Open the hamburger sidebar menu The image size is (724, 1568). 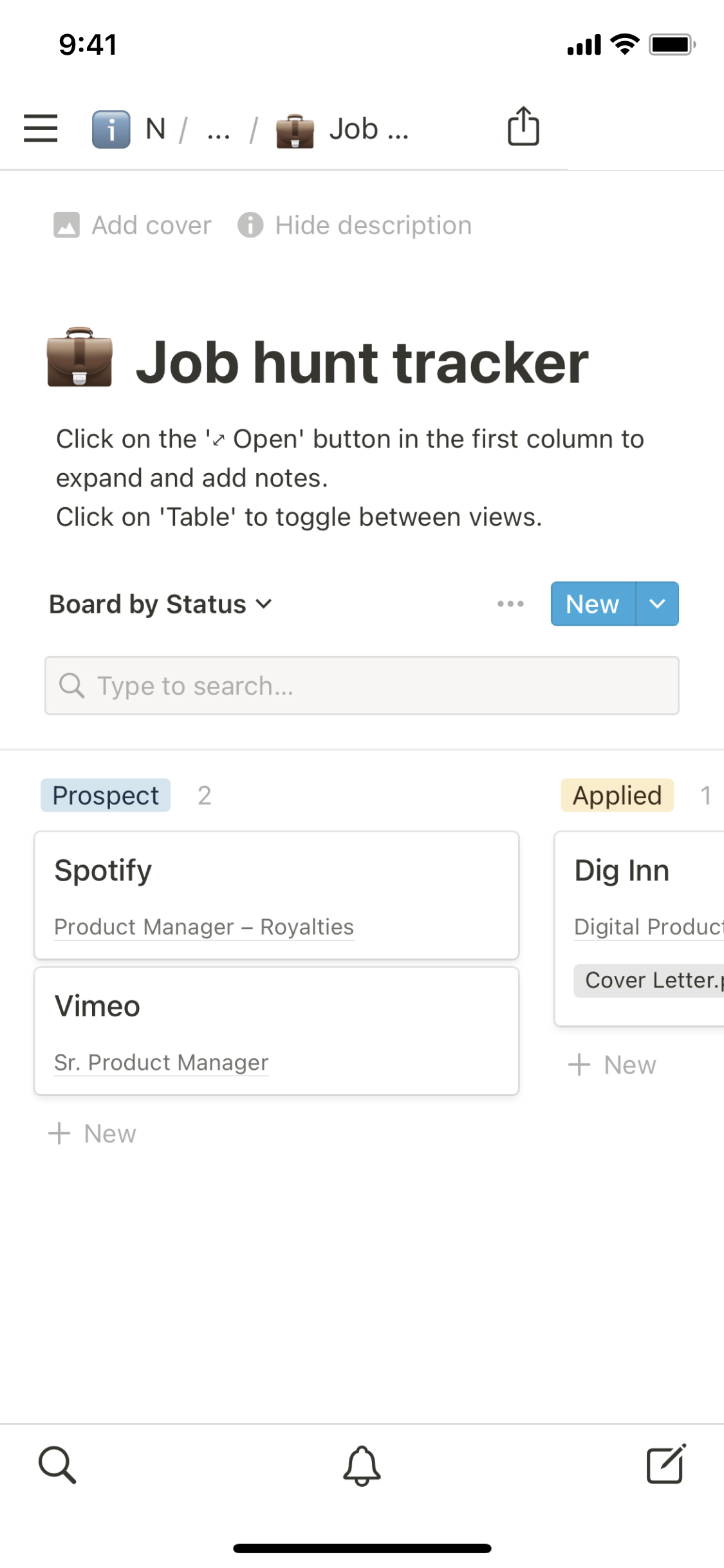[41, 128]
